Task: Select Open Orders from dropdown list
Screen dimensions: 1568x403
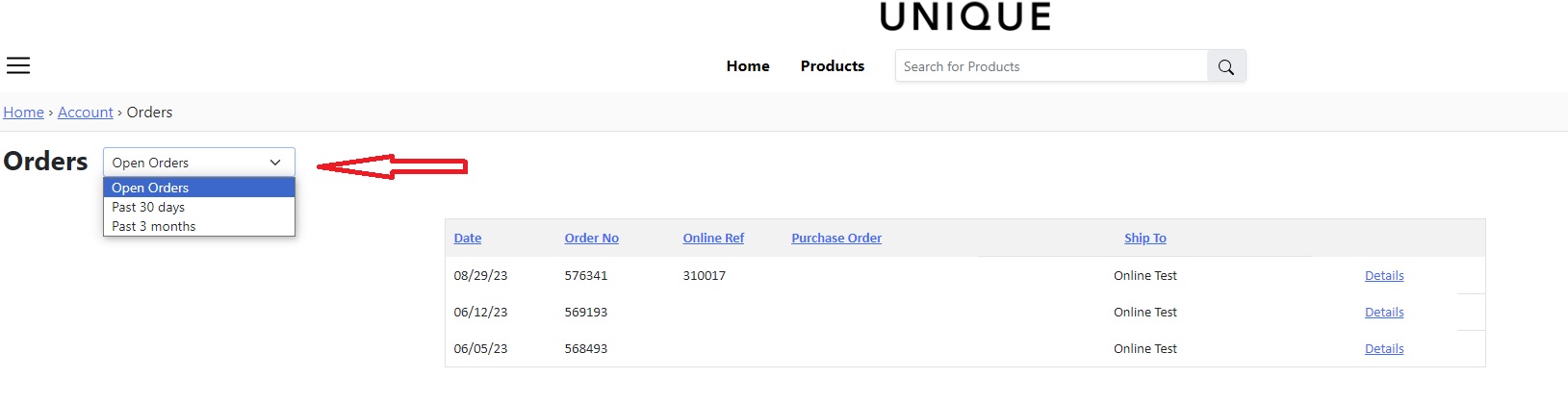Action: 150,188
